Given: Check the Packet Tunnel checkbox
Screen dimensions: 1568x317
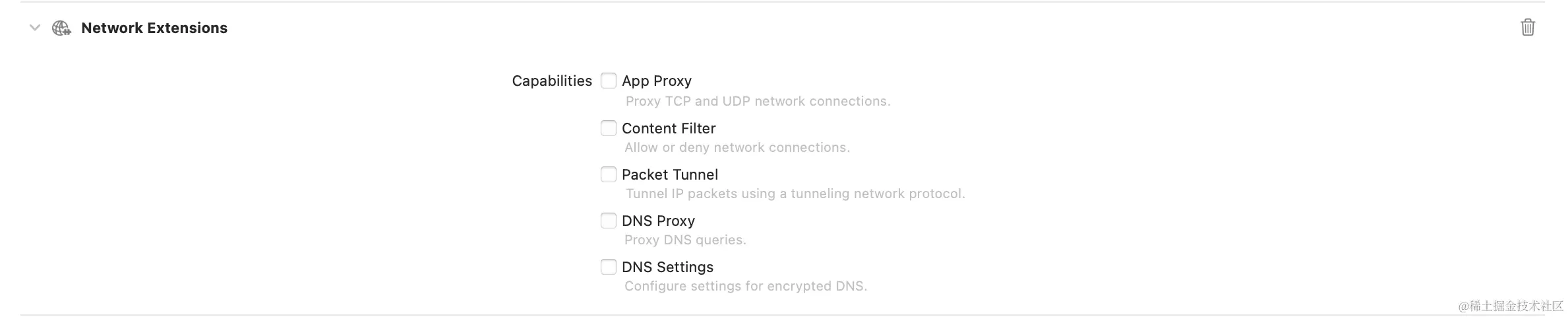Looking at the screenshot, I should coord(608,174).
